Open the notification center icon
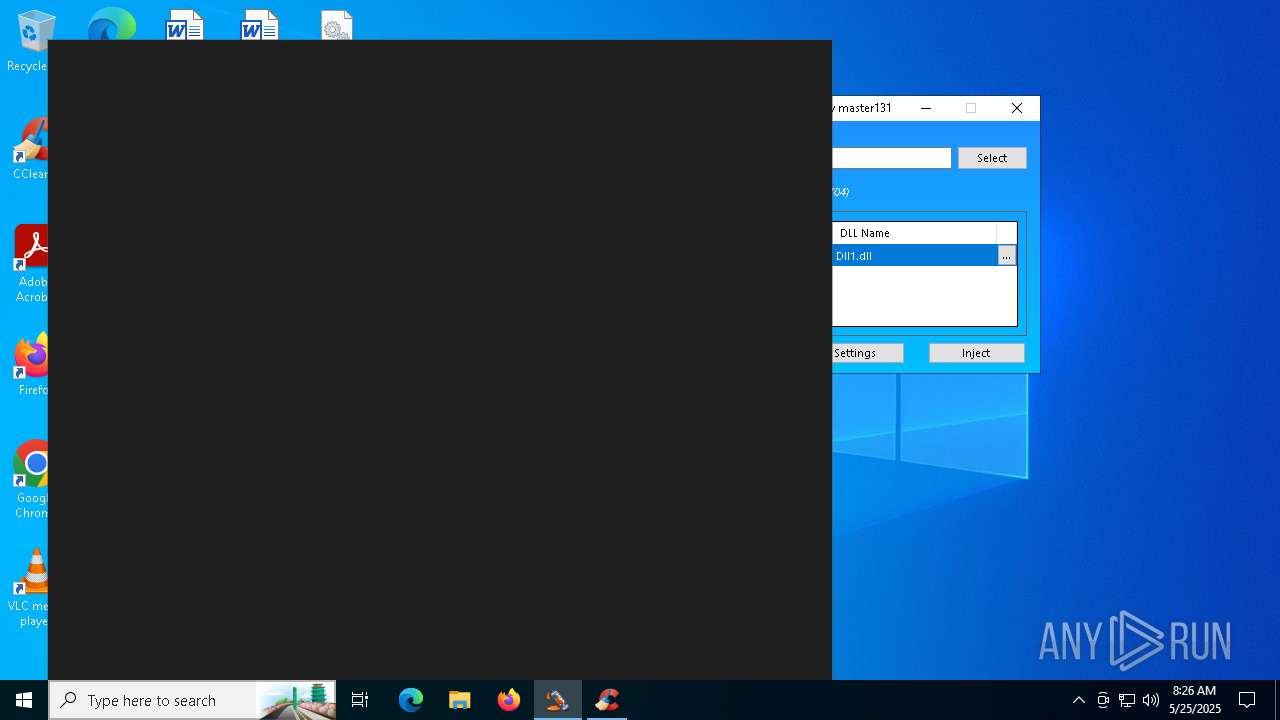 tap(1247, 700)
